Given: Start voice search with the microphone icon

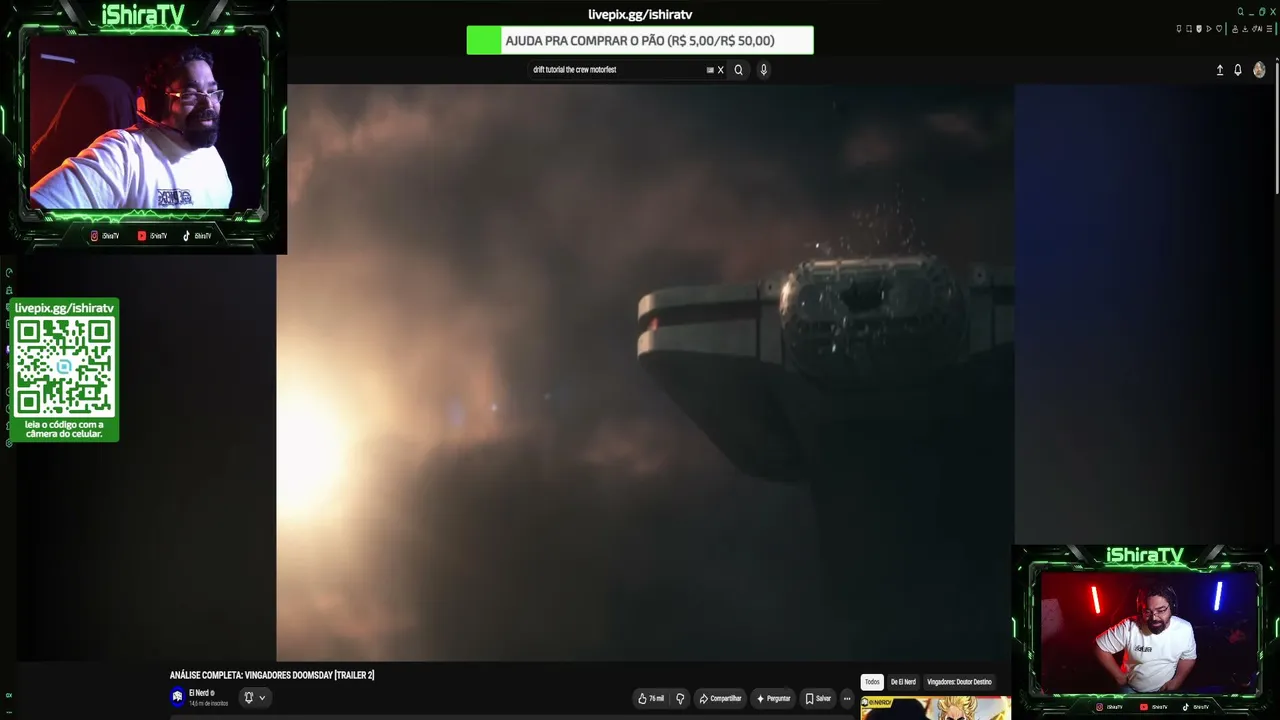Looking at the screenshot, I should click(764, 70).
